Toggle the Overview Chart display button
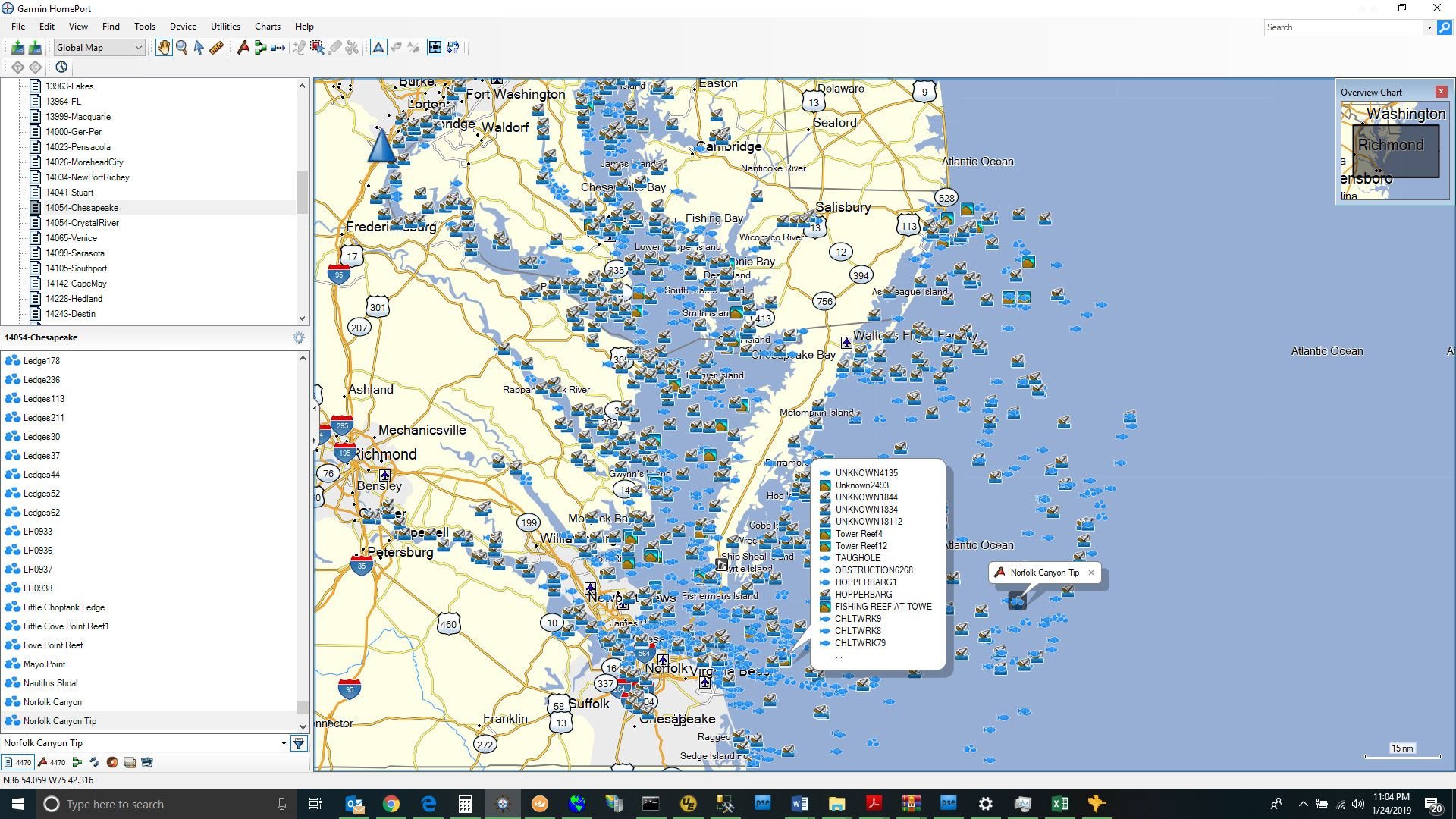 click(x=435, y=48)
